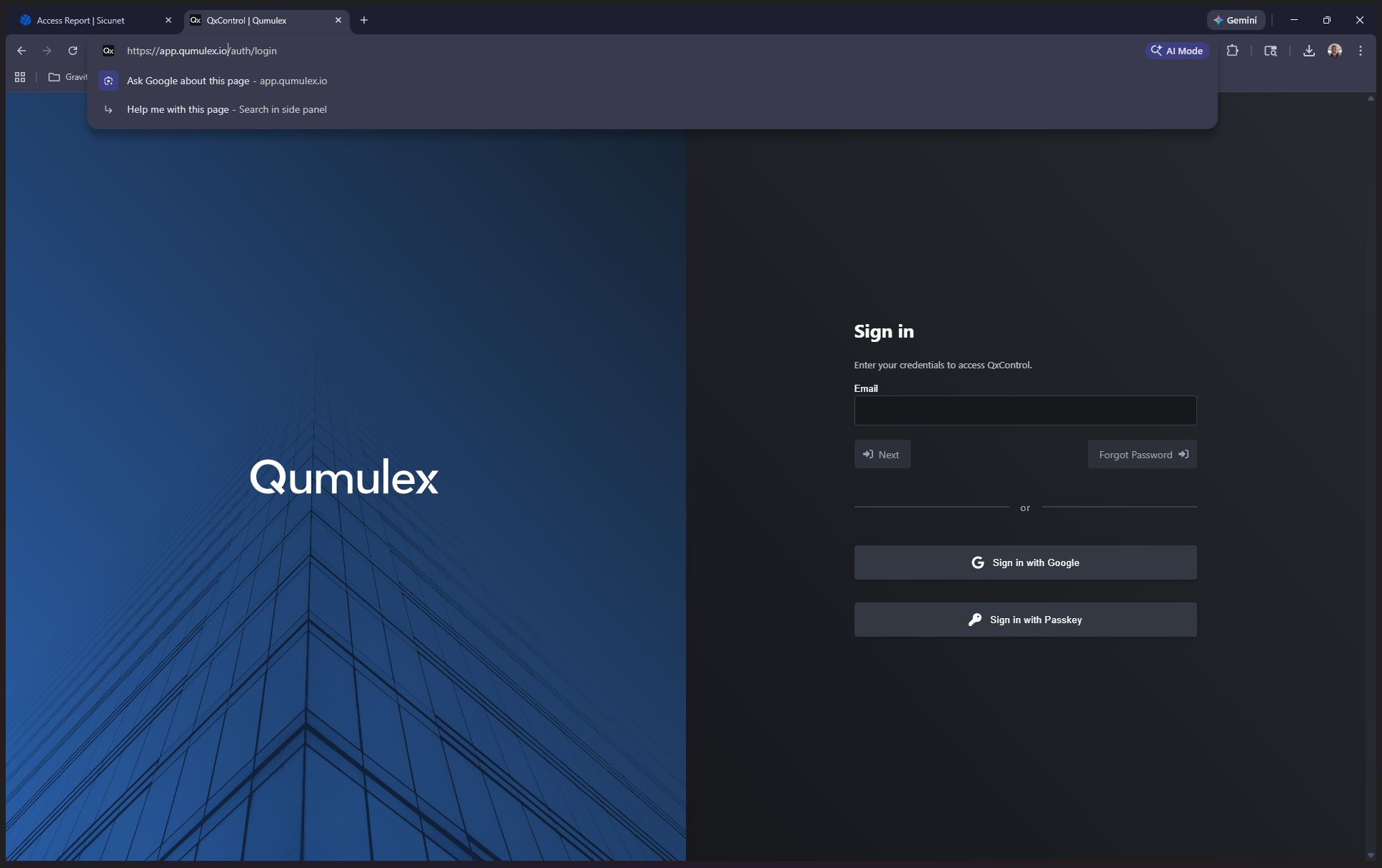Activate AI Mode button
The height and width of the screenshot is (868, 1382).
point(1177,51)
